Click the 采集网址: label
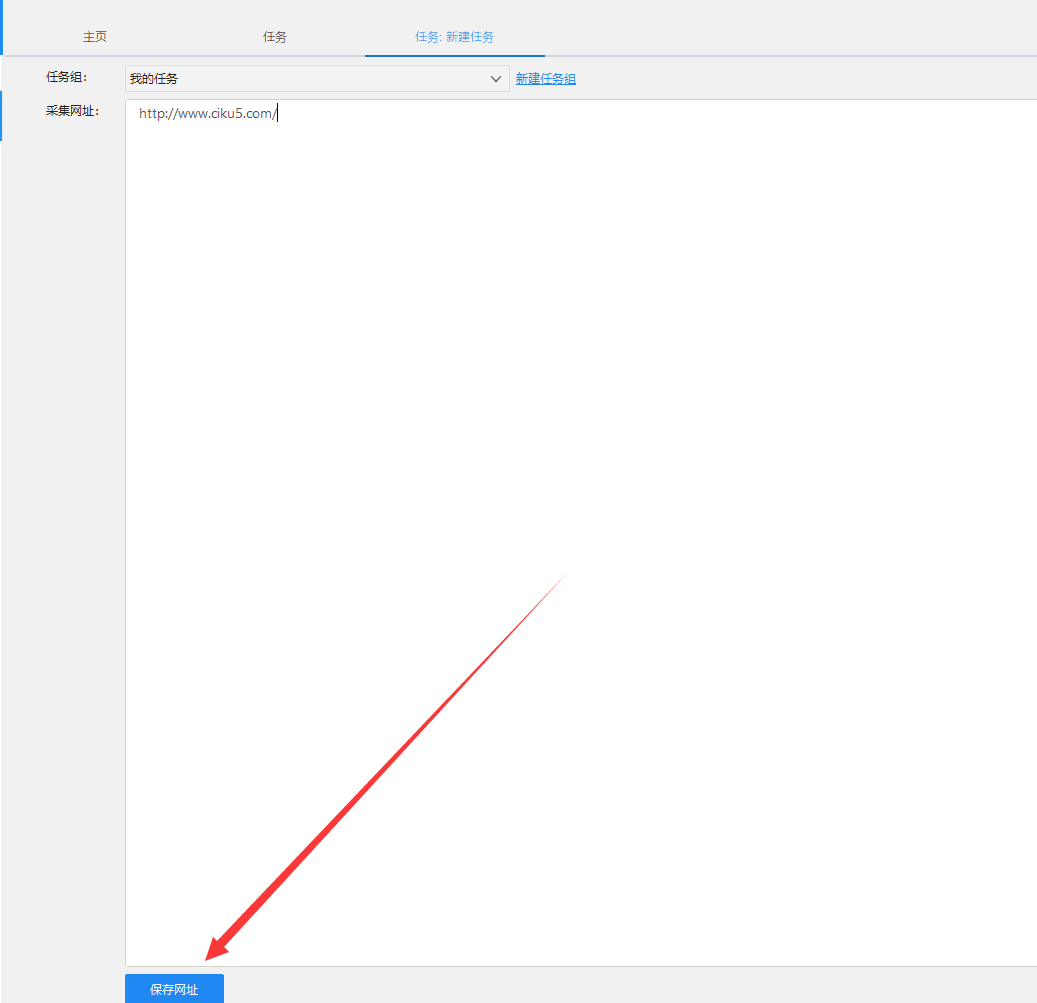This screenshot has height=1003, width=1037. (x=72, y=111)
